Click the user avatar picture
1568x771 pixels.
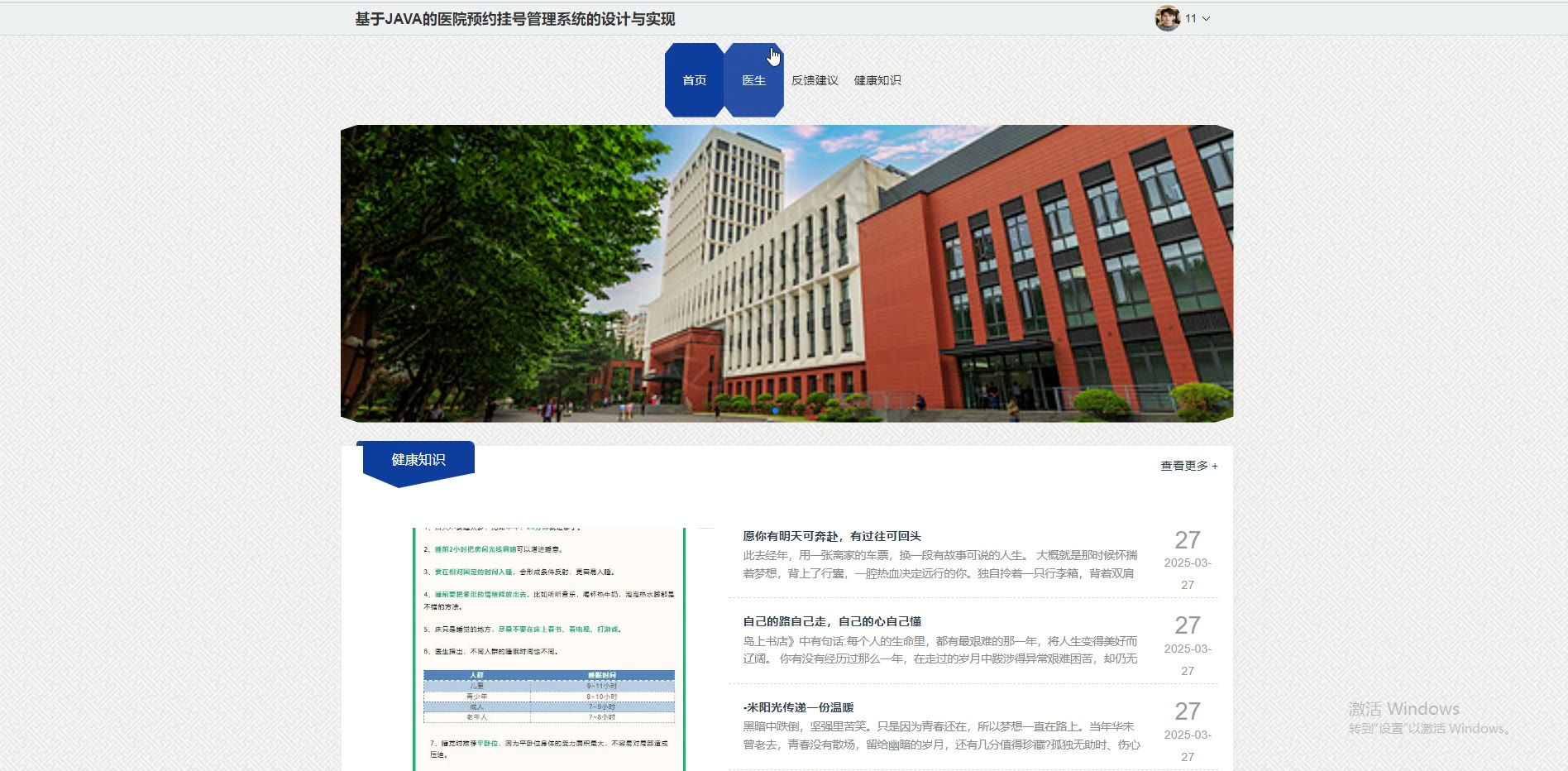pyautogui.click(x=1168, y=18)
